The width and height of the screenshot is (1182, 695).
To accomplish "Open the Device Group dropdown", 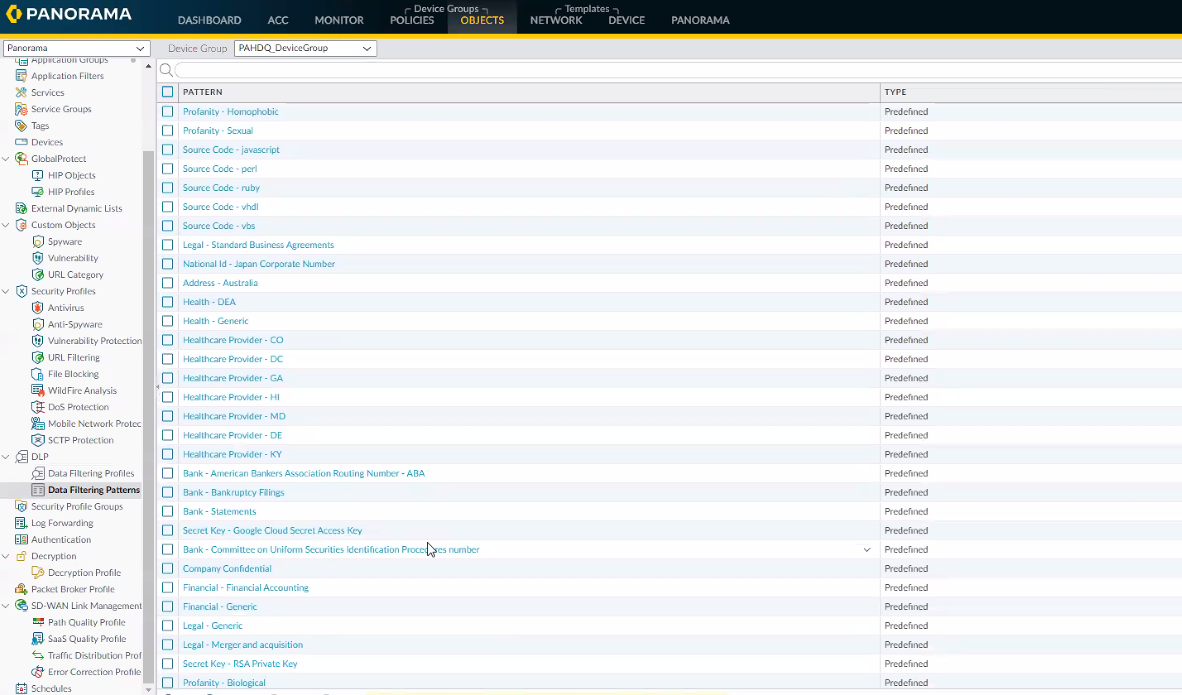I will tap(305, 48).
